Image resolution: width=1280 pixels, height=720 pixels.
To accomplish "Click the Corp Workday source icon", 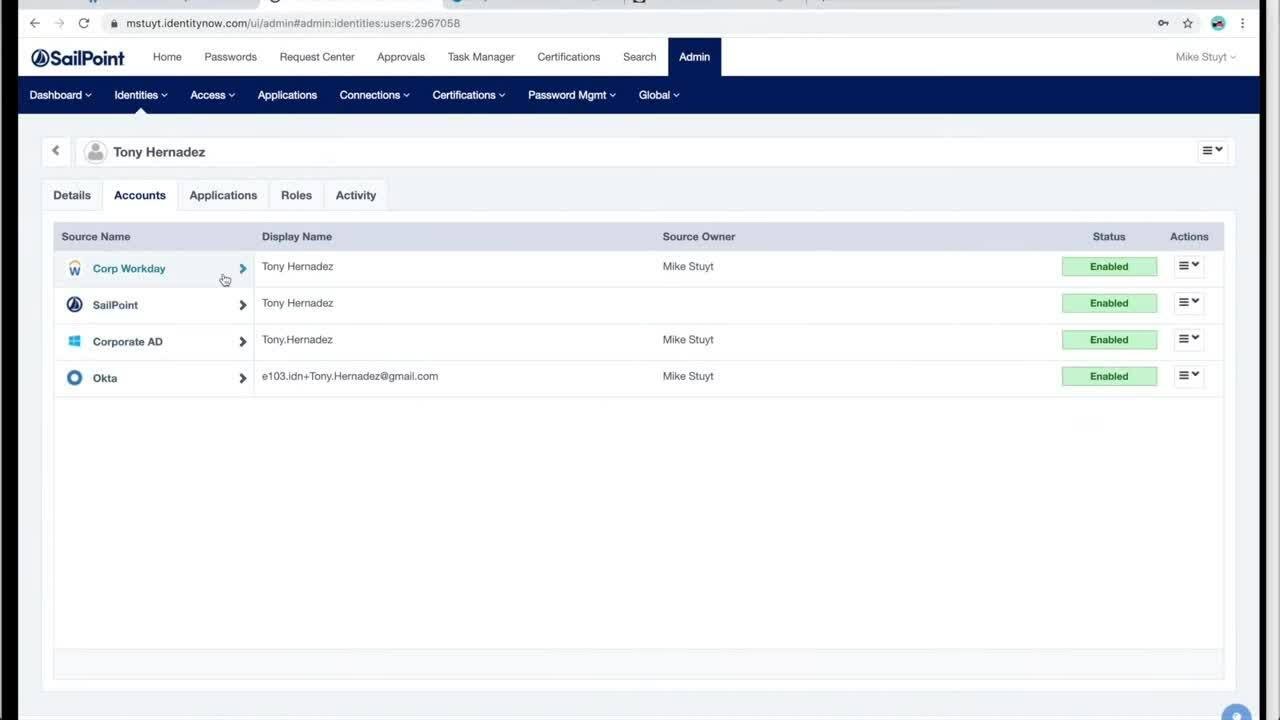I will point(74,268).
